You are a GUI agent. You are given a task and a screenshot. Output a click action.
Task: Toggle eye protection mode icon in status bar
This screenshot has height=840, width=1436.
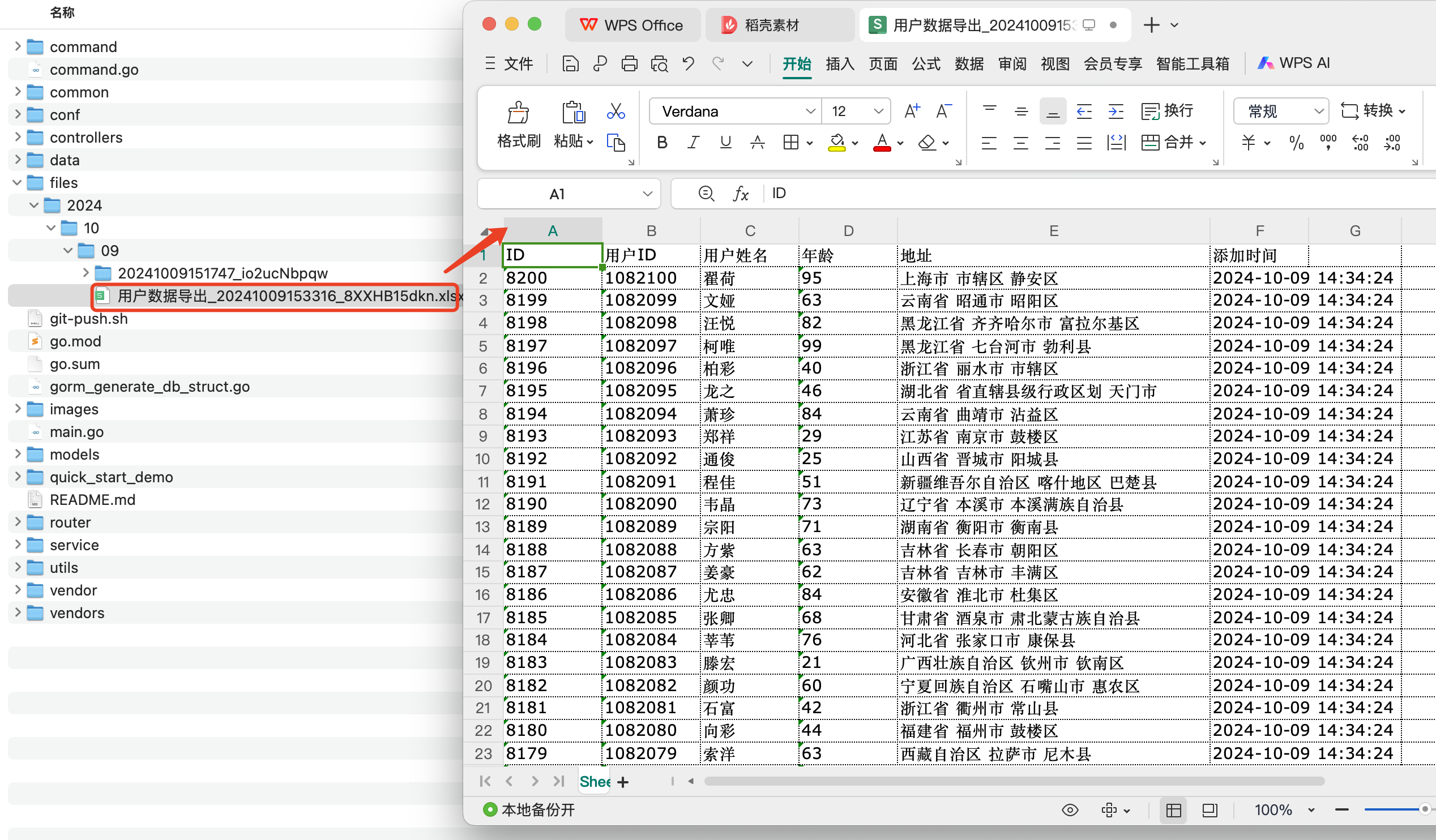pyautogui.click(x=1070, y=810)
